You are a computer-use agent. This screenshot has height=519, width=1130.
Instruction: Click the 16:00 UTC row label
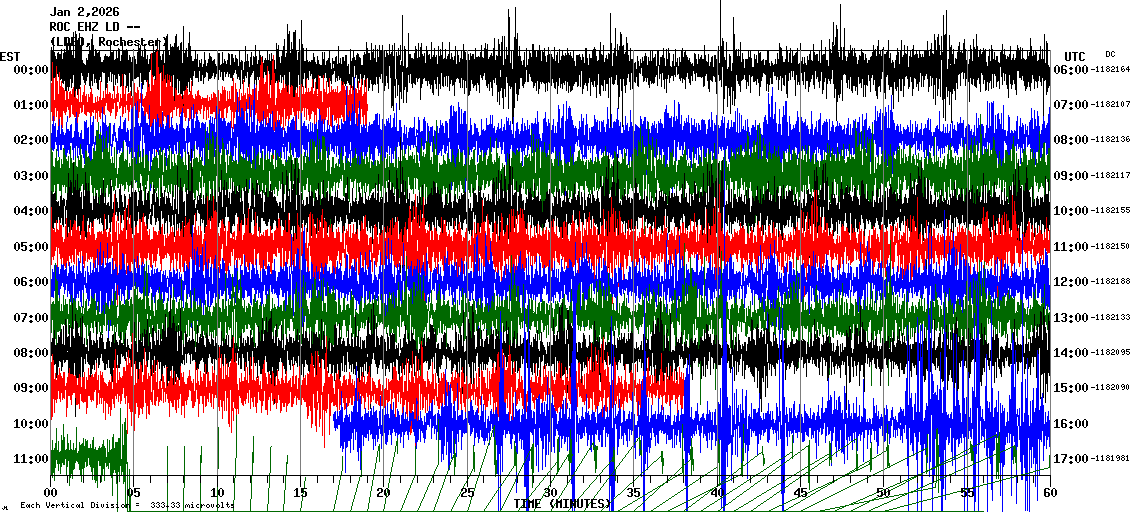point(1070,424)
